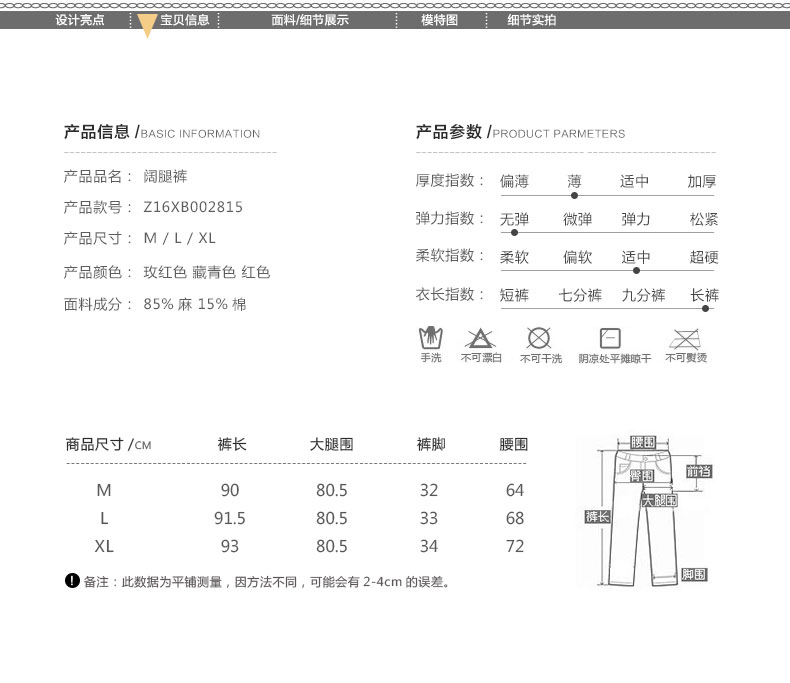This screenshot has height=683, width=790.
Task: Click the 裤脚 value 33
Action: [x=429, y=518]
